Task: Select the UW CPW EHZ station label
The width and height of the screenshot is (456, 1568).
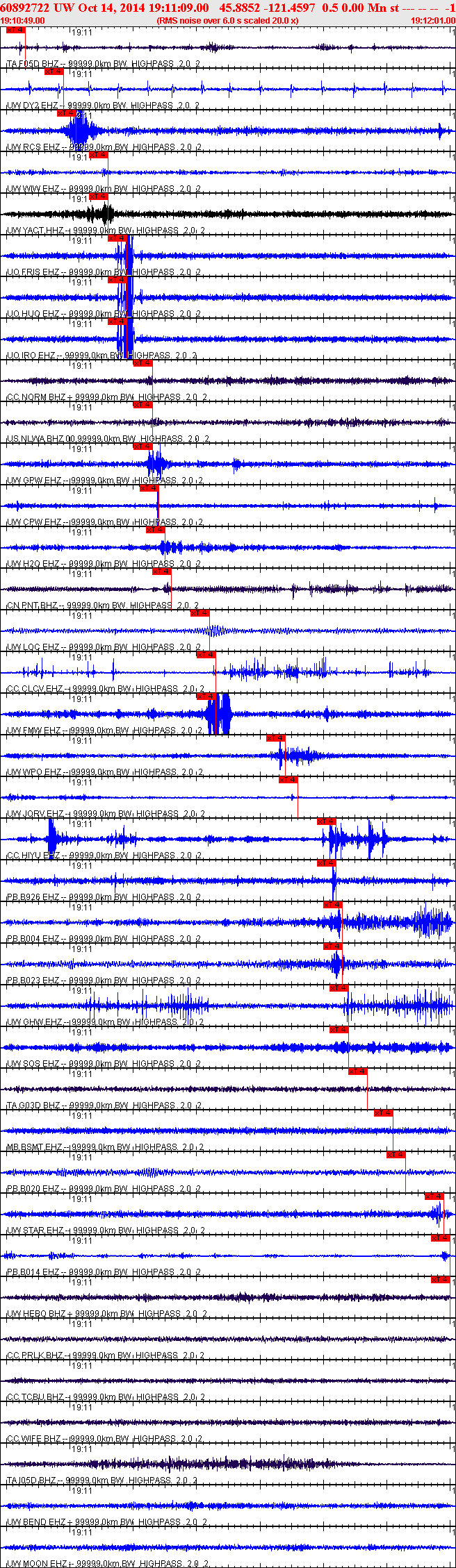Action: coord(104,522)
